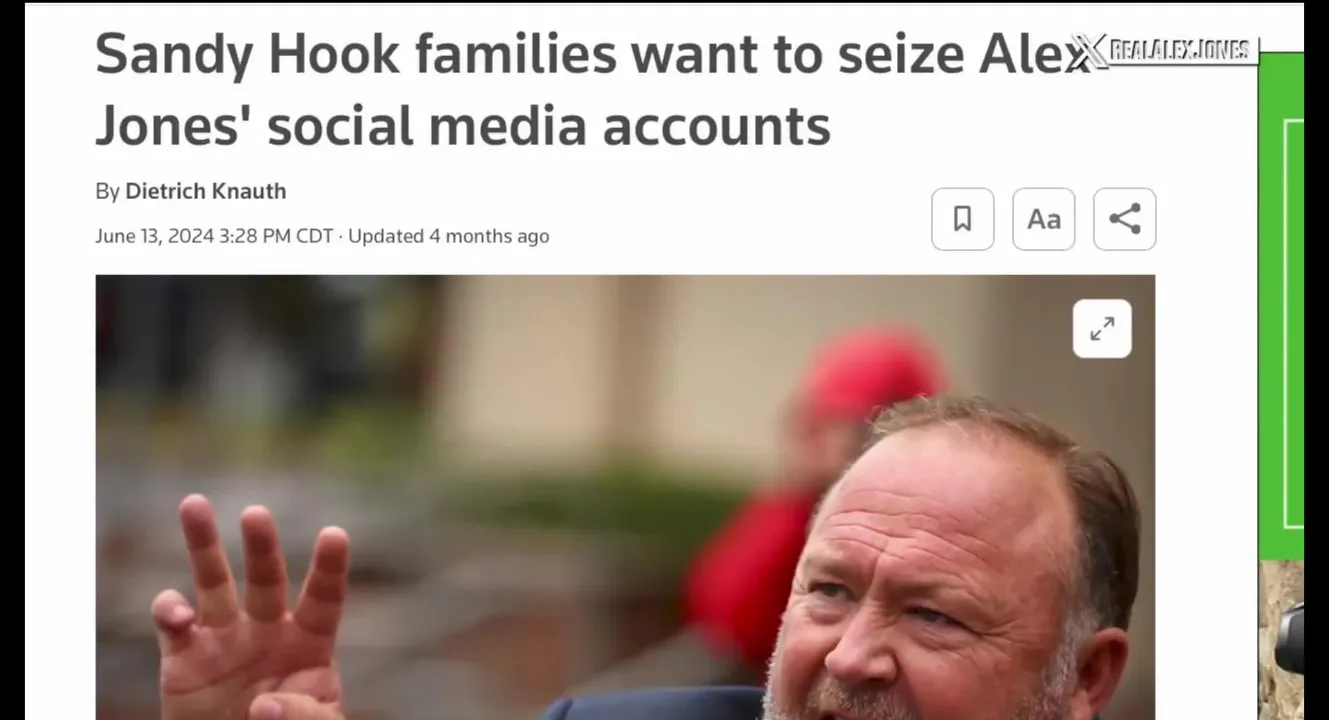Expand the article photo to fullscreen
Screen dimensions: 1329x720
pos(1102,328)
